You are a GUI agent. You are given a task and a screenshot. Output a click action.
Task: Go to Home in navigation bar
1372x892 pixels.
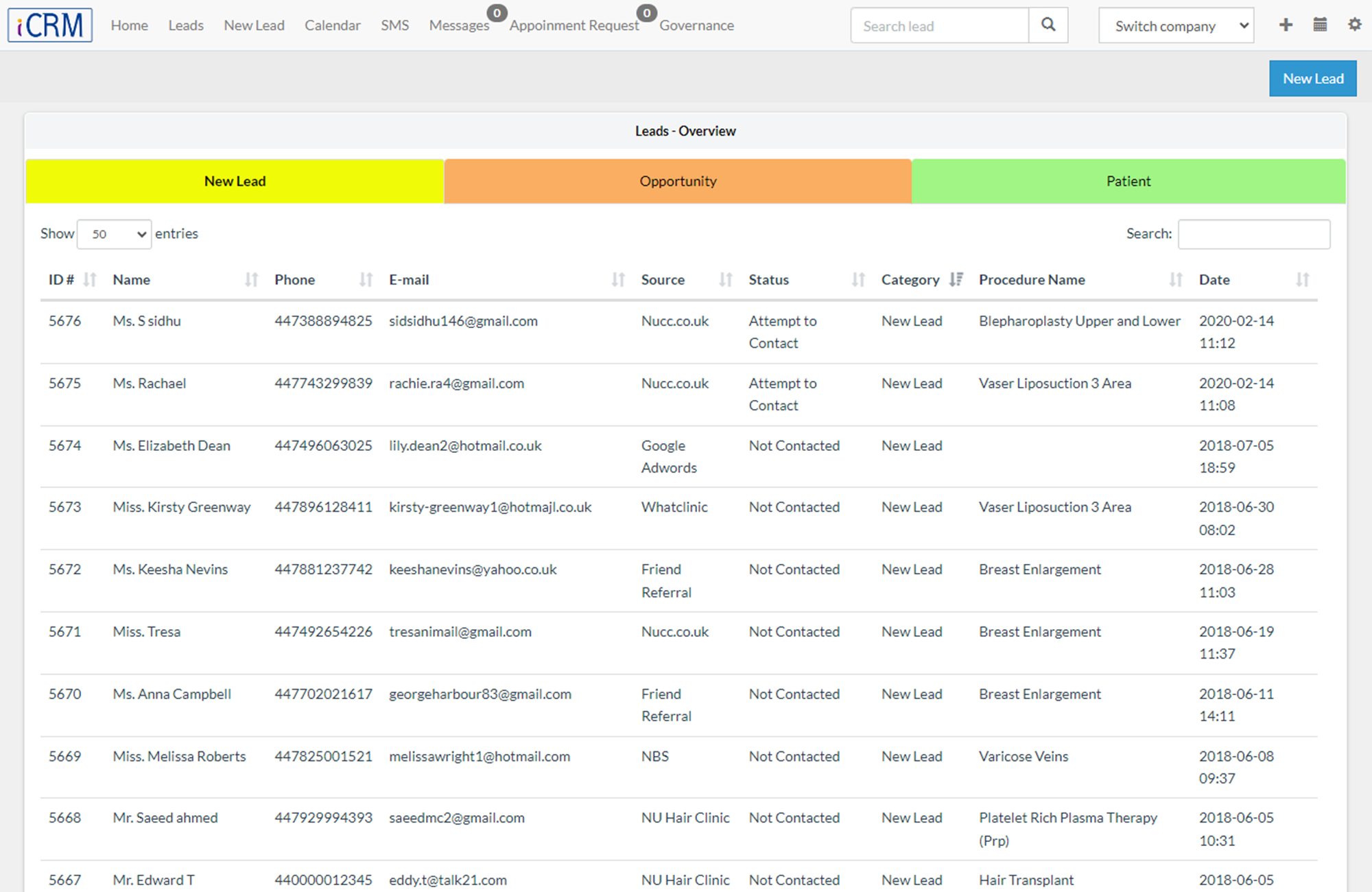point(130,25)
